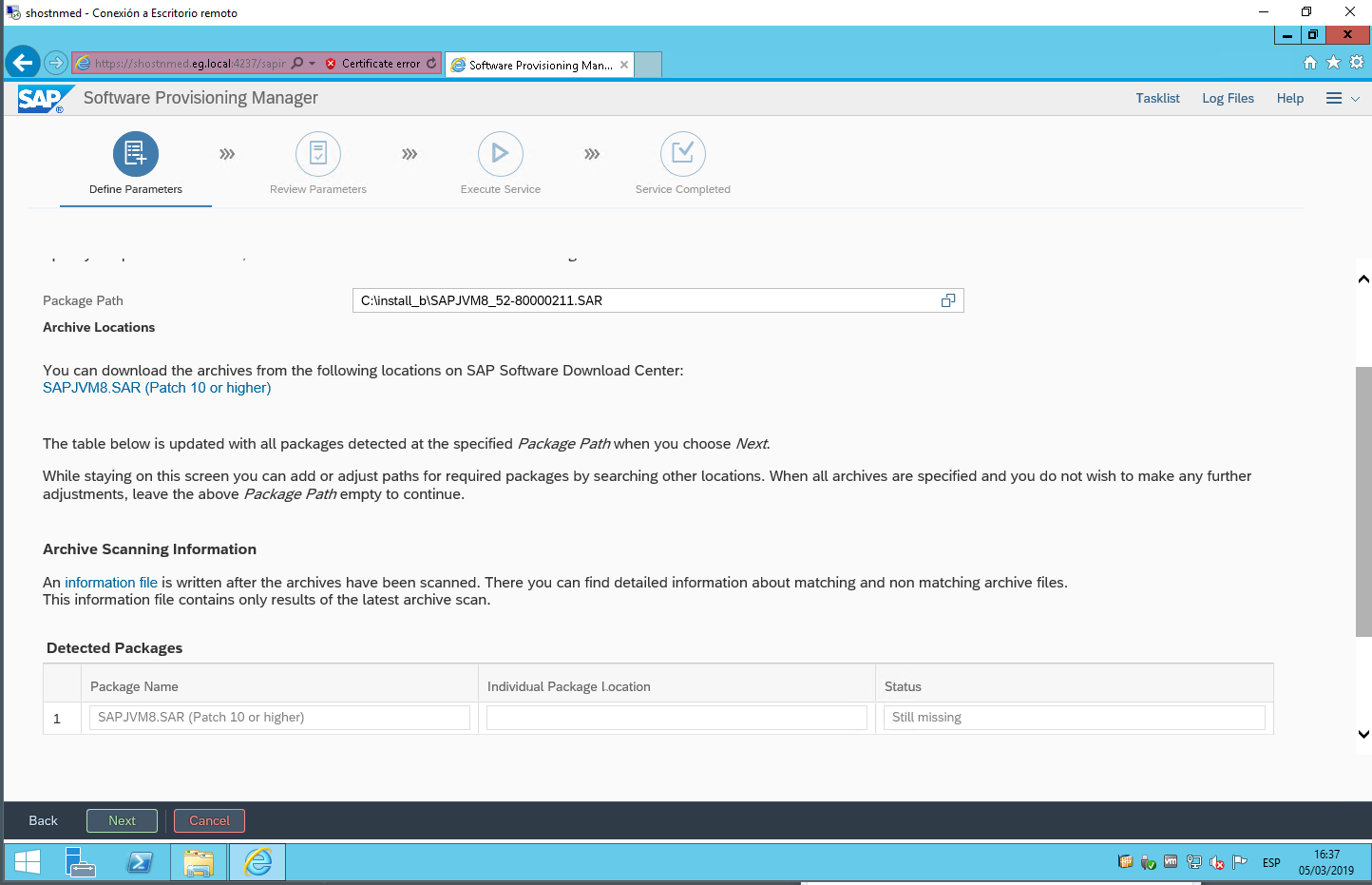The width and height of the screenshot is (1372, 885).
Task: Open SAPJVM8.SAR (Patch 10 or higher) download link
Action: (x=157, y=388)
